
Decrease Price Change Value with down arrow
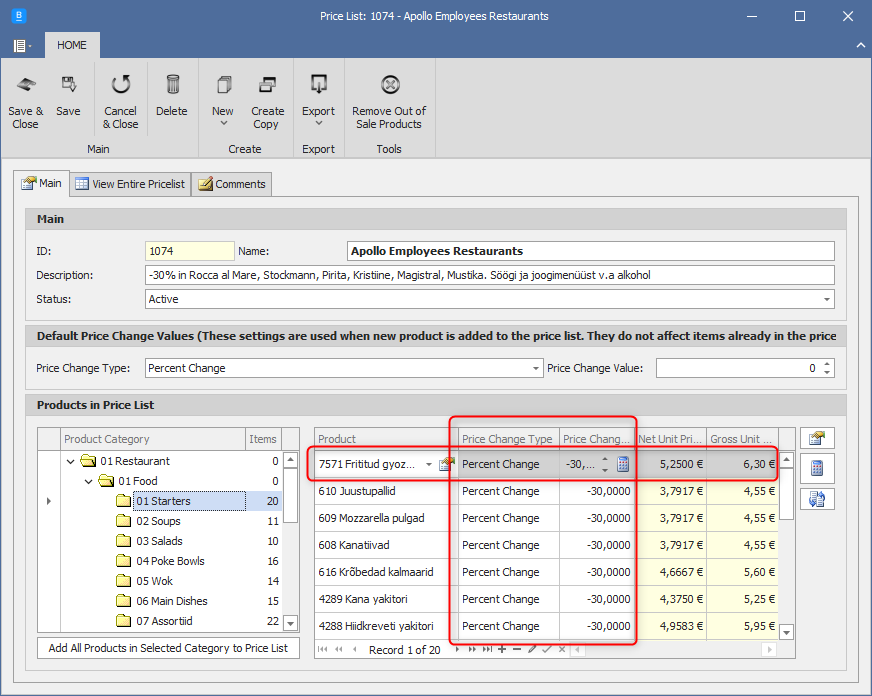(x=827, y=372)
